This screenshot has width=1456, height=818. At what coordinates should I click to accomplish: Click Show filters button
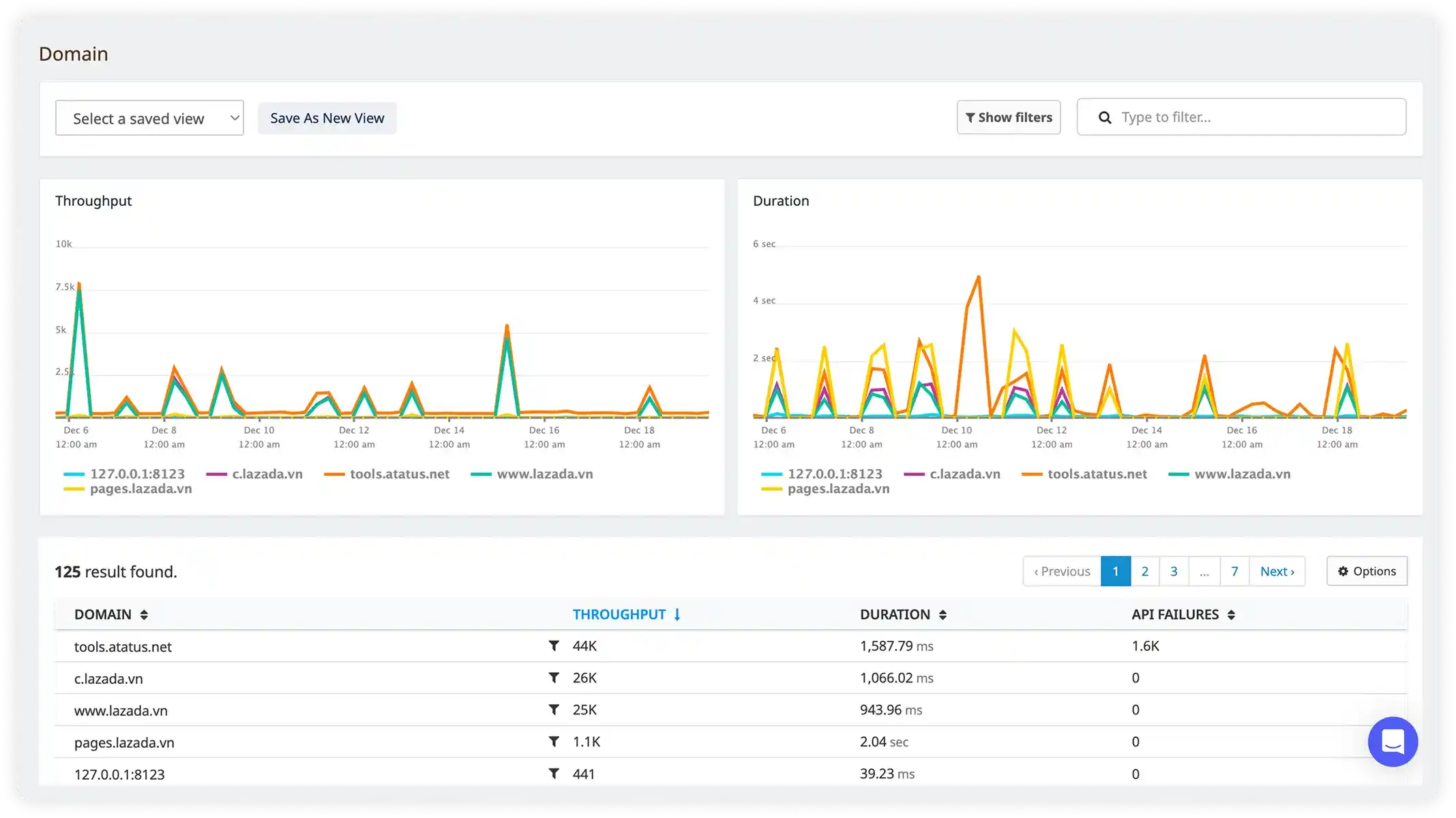[1008, 117]
